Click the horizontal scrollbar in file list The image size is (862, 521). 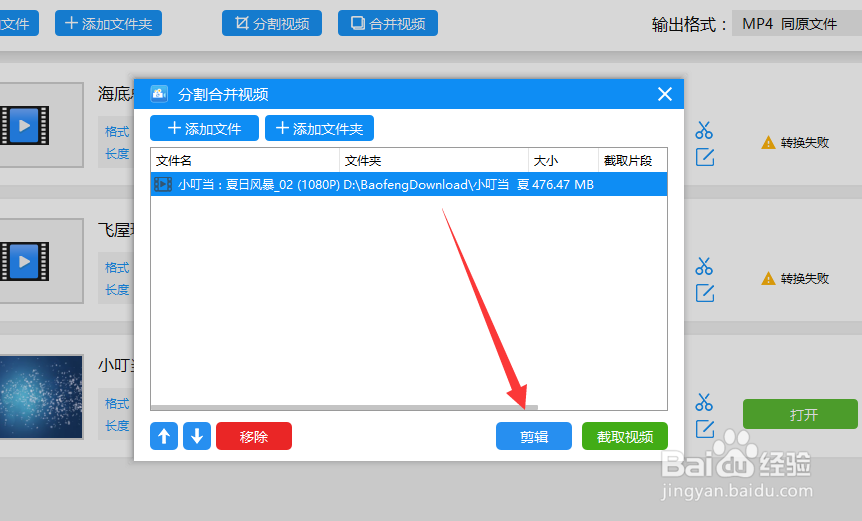click(x=344, y=407)
